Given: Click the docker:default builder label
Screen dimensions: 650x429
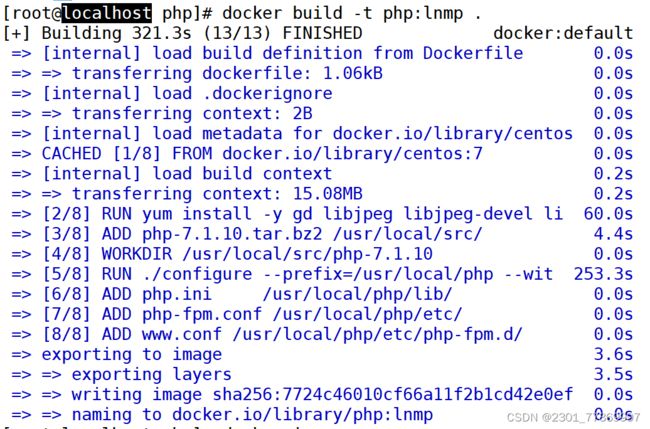Looking at the screenshot, I should point(563,33).
